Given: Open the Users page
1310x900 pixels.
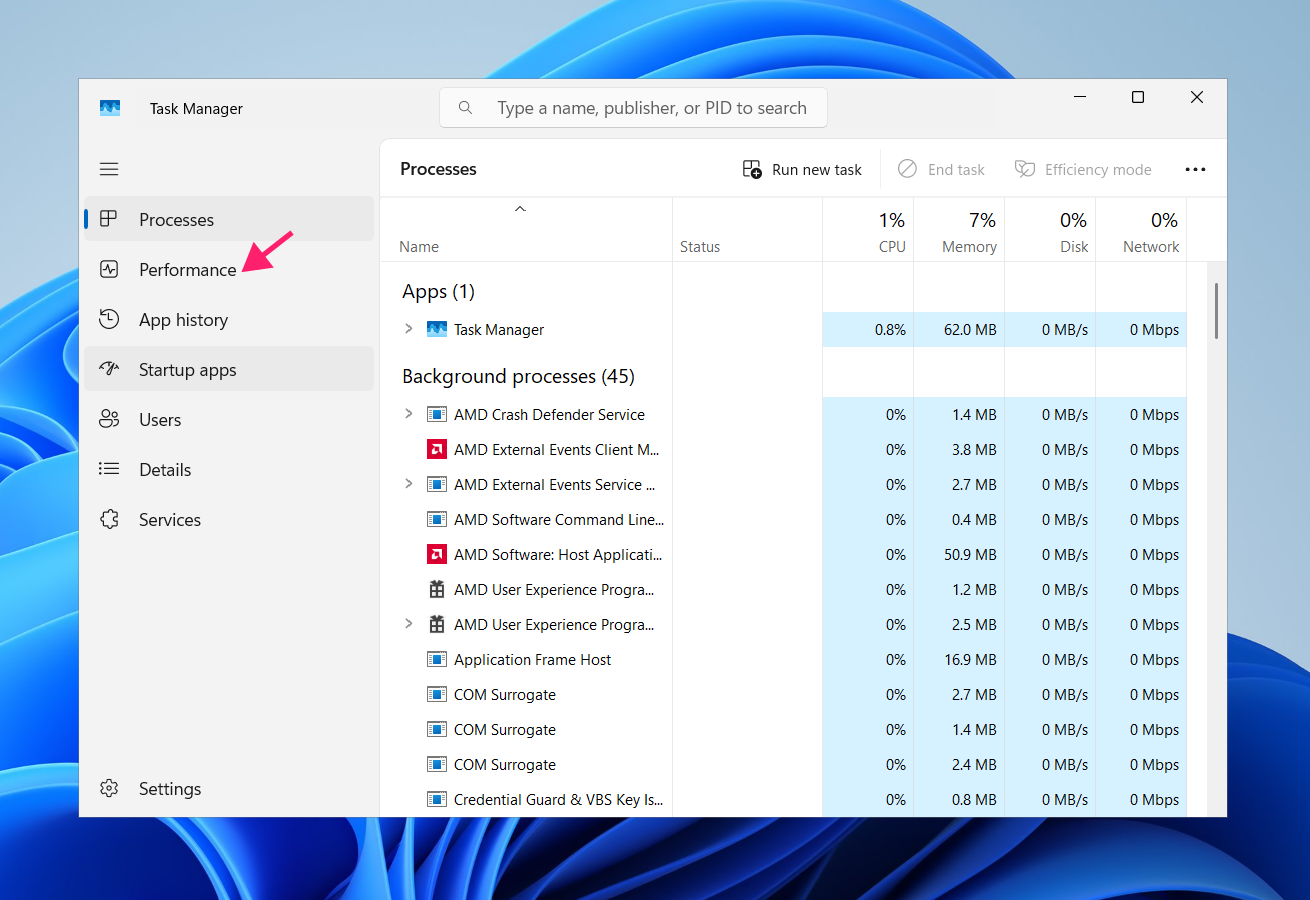Looking at the screenshot, I should 229,419.
